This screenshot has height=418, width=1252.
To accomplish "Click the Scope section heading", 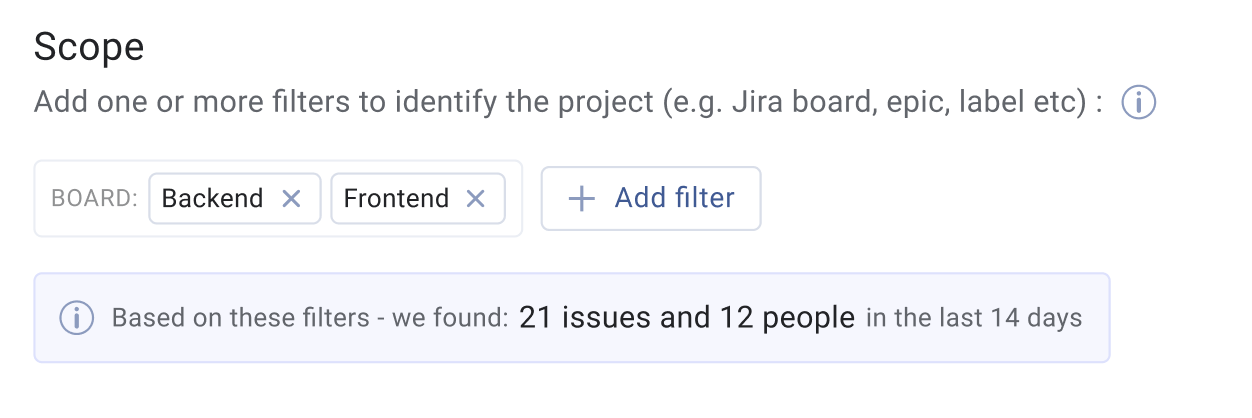I will [89, 47].
